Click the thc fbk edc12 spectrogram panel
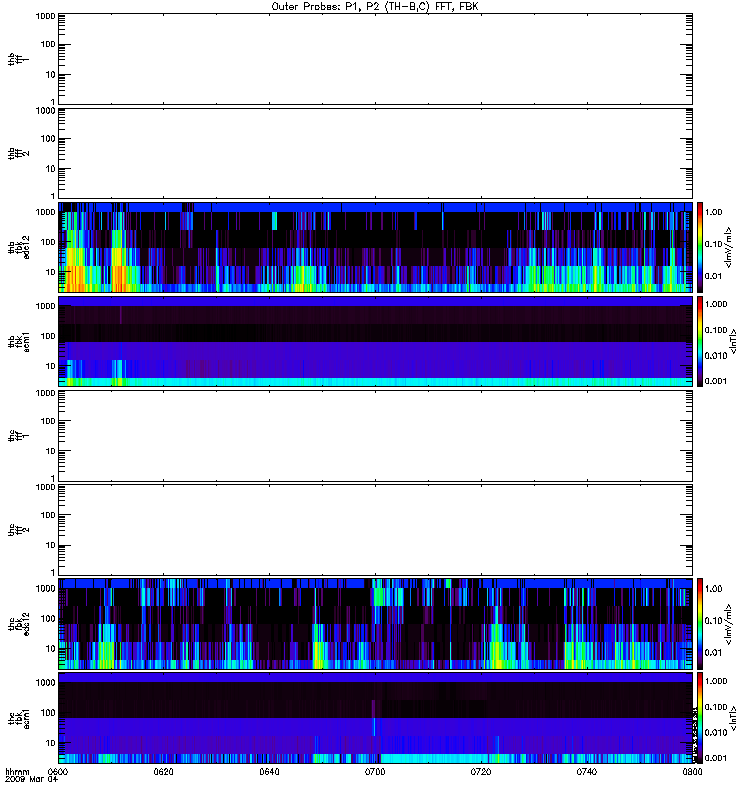 click(376, 624)
